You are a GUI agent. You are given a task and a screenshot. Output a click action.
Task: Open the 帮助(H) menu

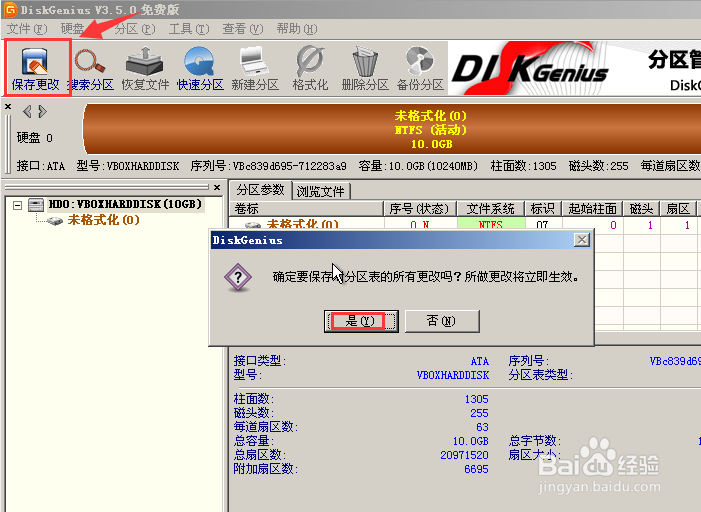[297, 29]
